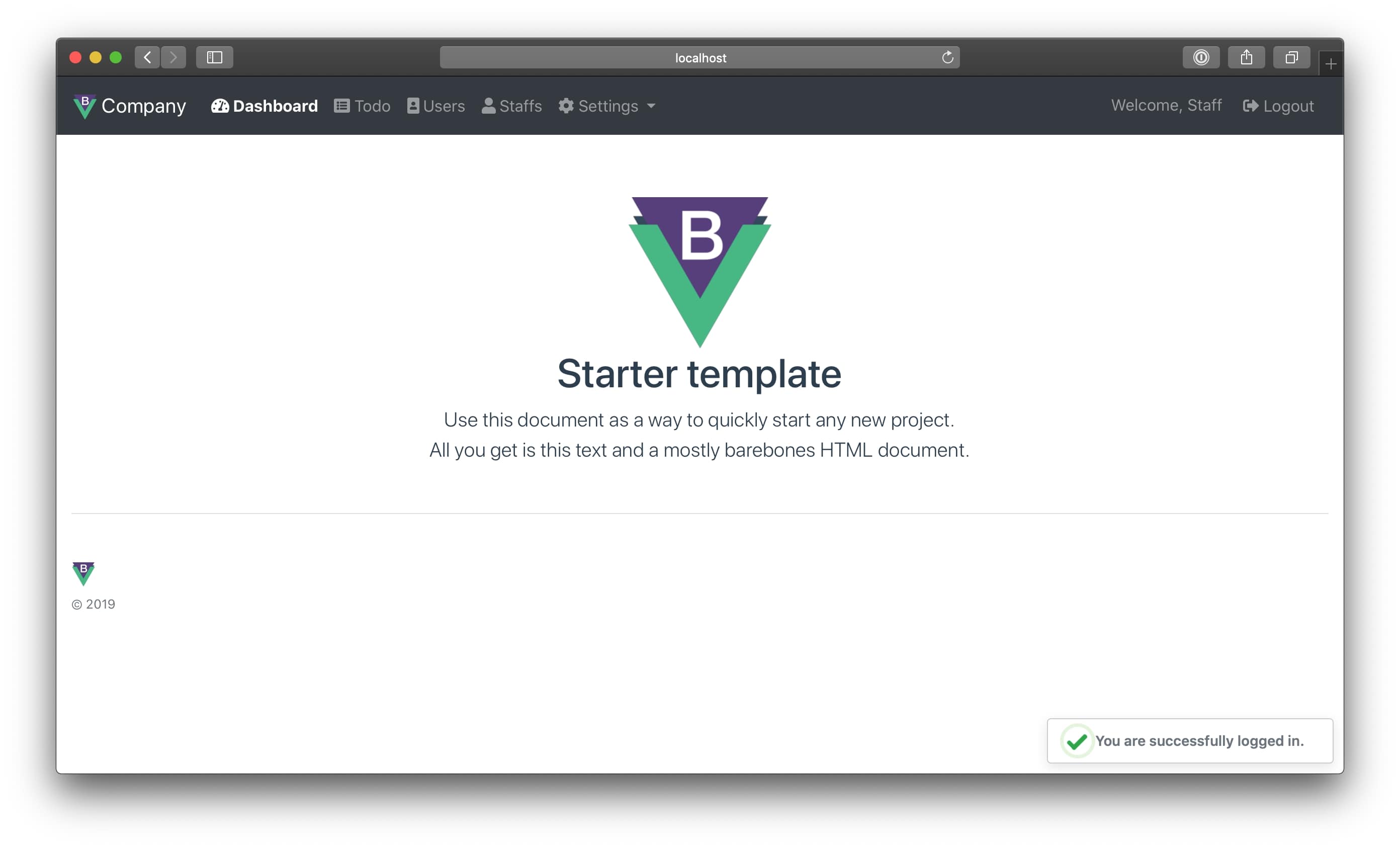
Task: Click the 1Password extension icon
Action: click(1200, 57)
